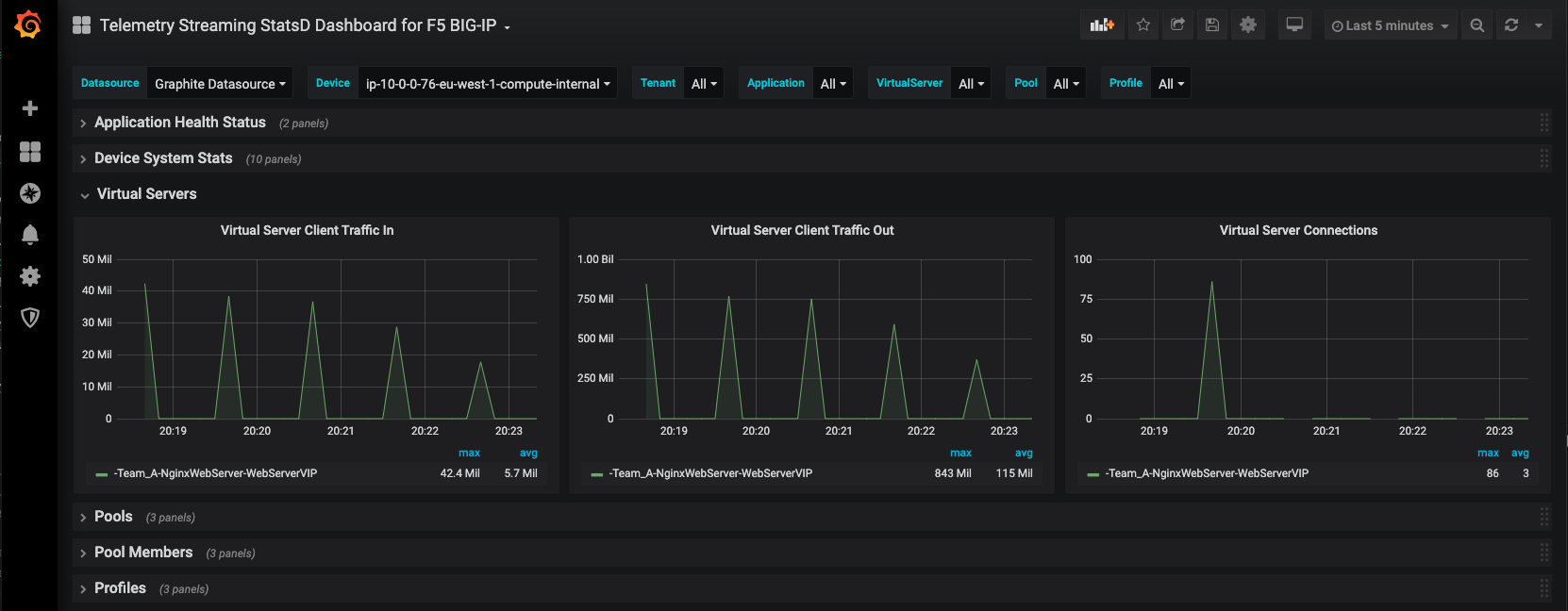Toggle Connections legend series Team_A-NginxWebServer
Image resolution: width=1568 pixels, height=611 pixels.
pos(1207,473)
